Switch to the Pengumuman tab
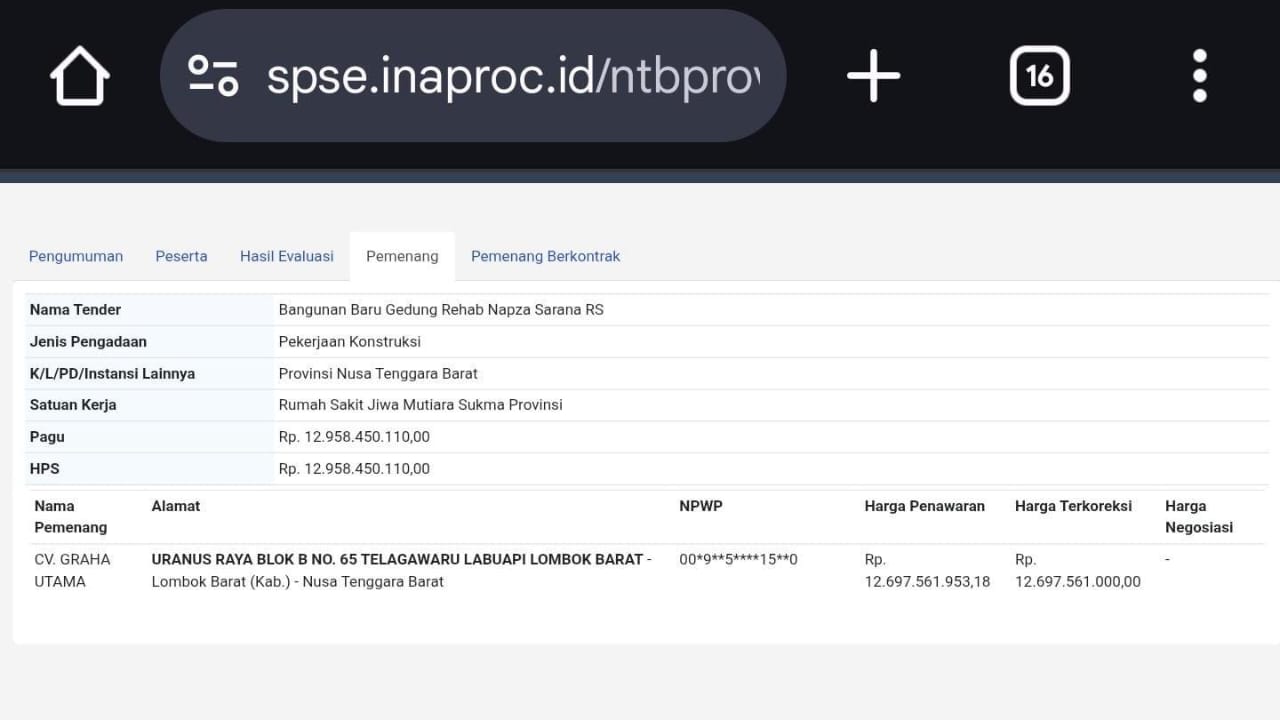 tap(76, 256)
